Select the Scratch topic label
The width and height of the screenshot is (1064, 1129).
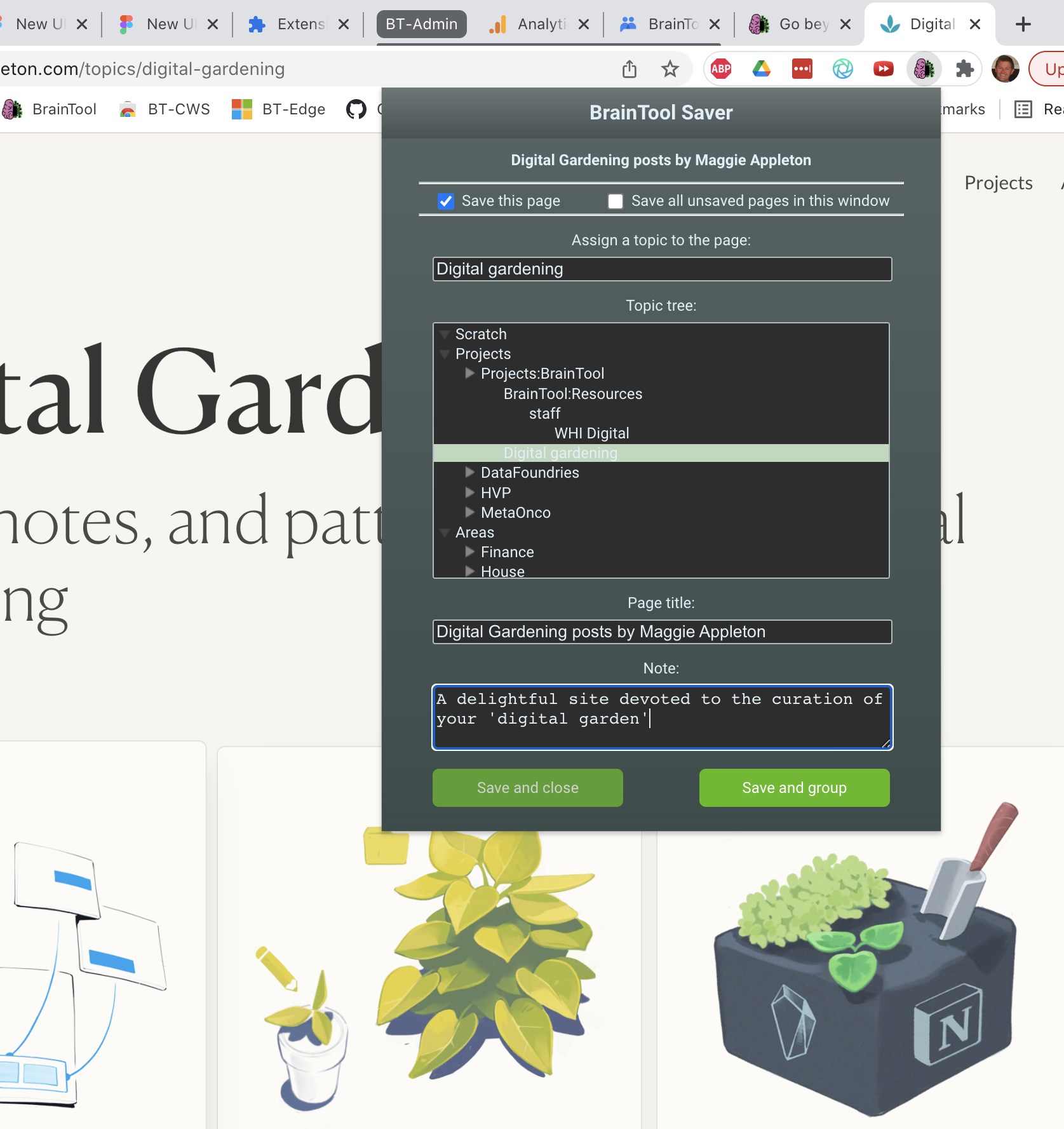[481, 334]
